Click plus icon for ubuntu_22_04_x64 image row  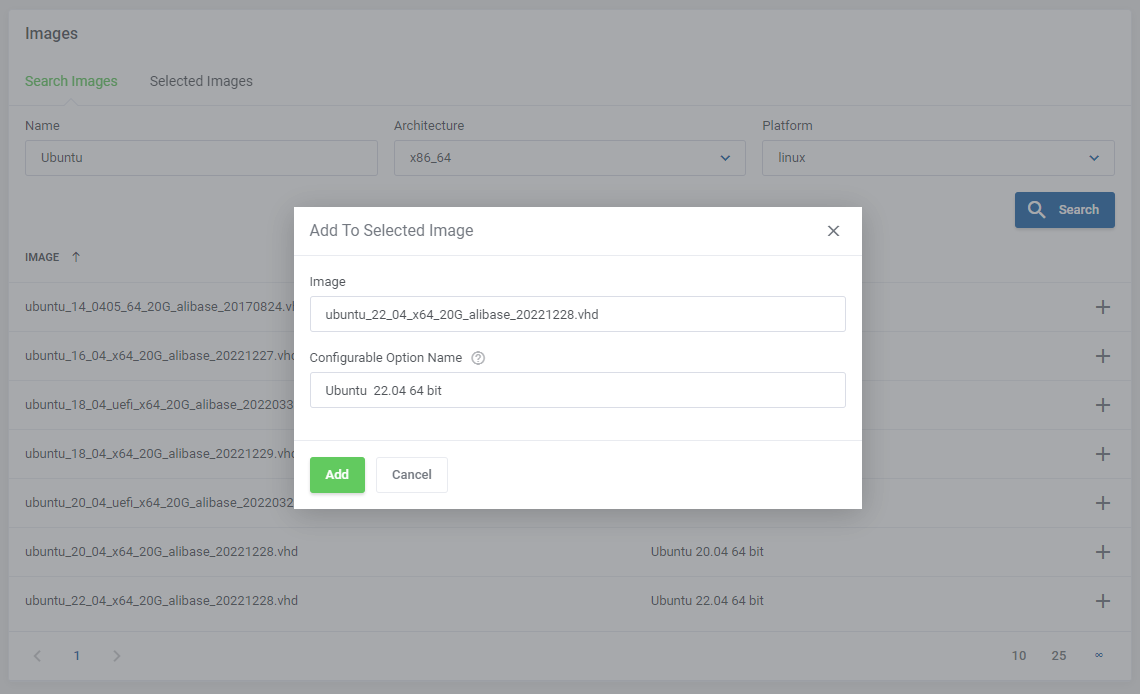(1103, 601)
